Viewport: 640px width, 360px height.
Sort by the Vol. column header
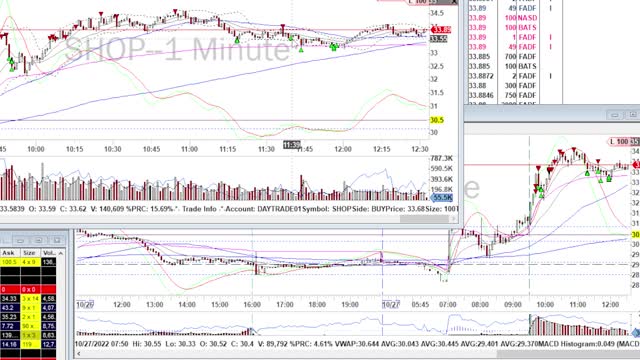coord(49,253)
